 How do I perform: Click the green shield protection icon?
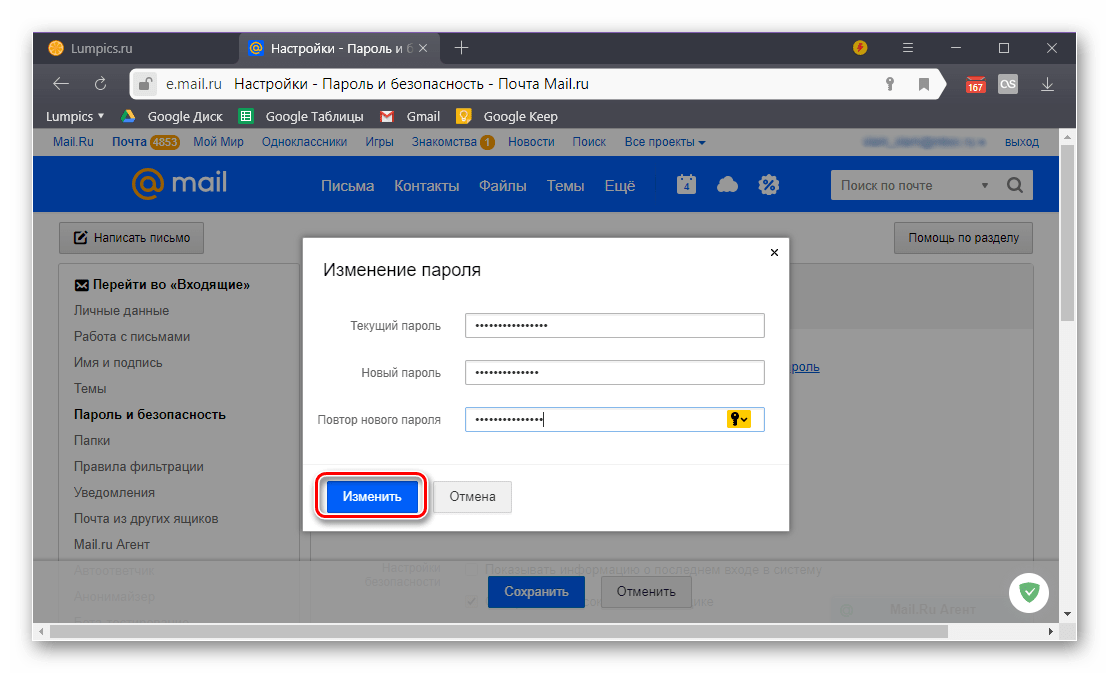click(1028, 593)
